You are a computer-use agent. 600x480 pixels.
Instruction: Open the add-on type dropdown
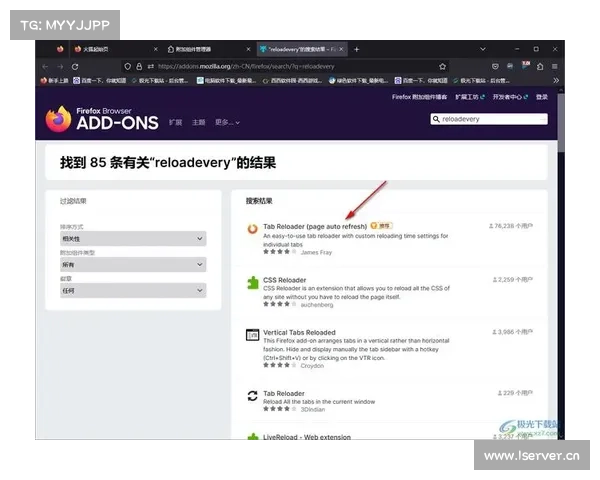tap(133, 264)
